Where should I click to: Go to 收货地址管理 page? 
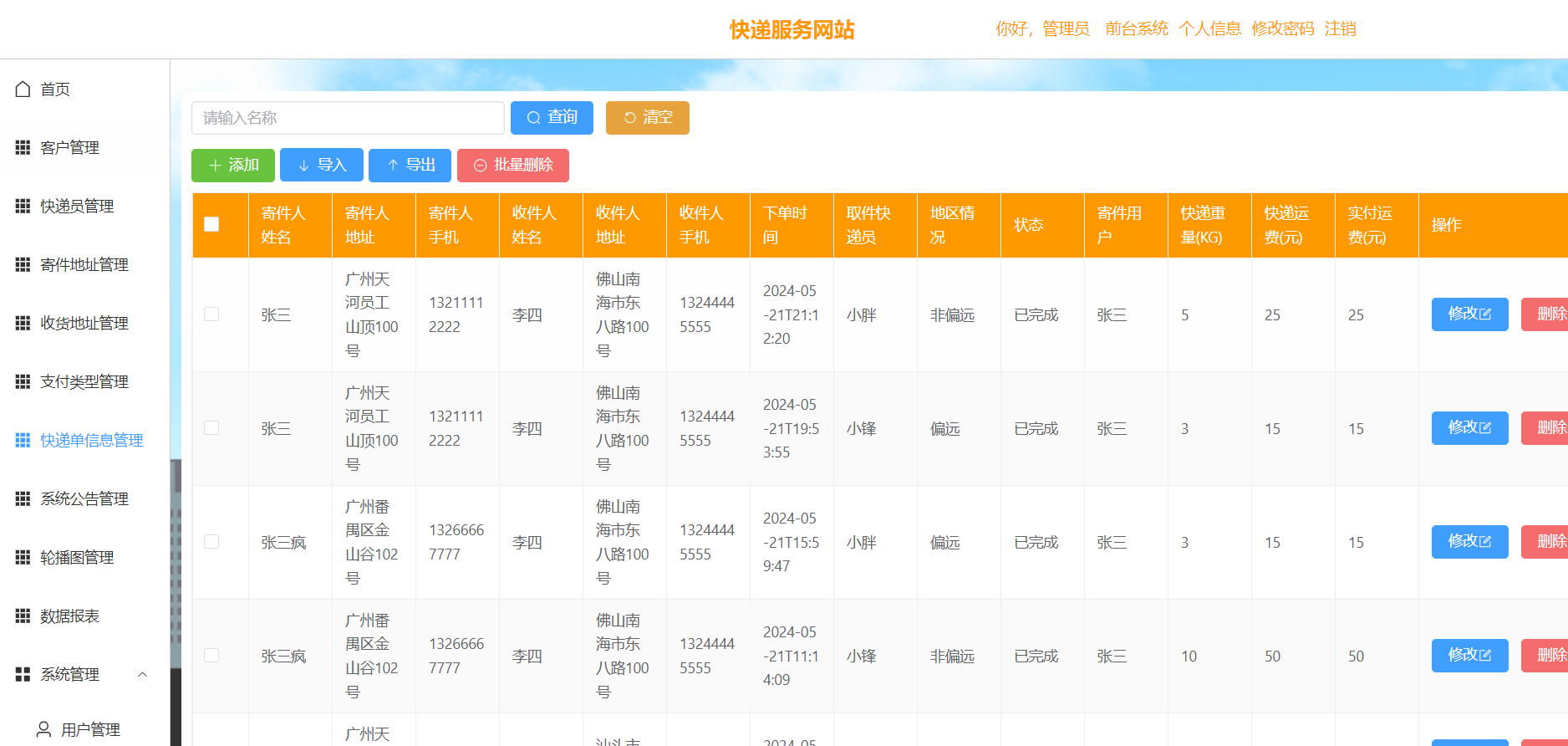(85, 323)
